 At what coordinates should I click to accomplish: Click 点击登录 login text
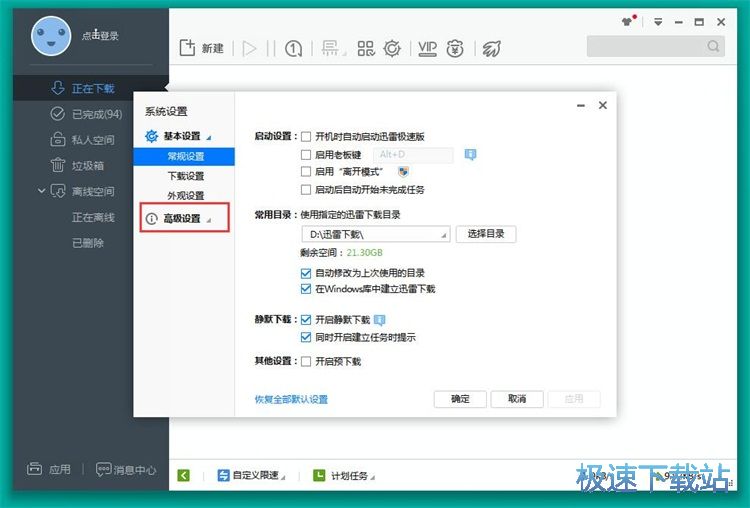pyautogui.click(x=100, y=36)
